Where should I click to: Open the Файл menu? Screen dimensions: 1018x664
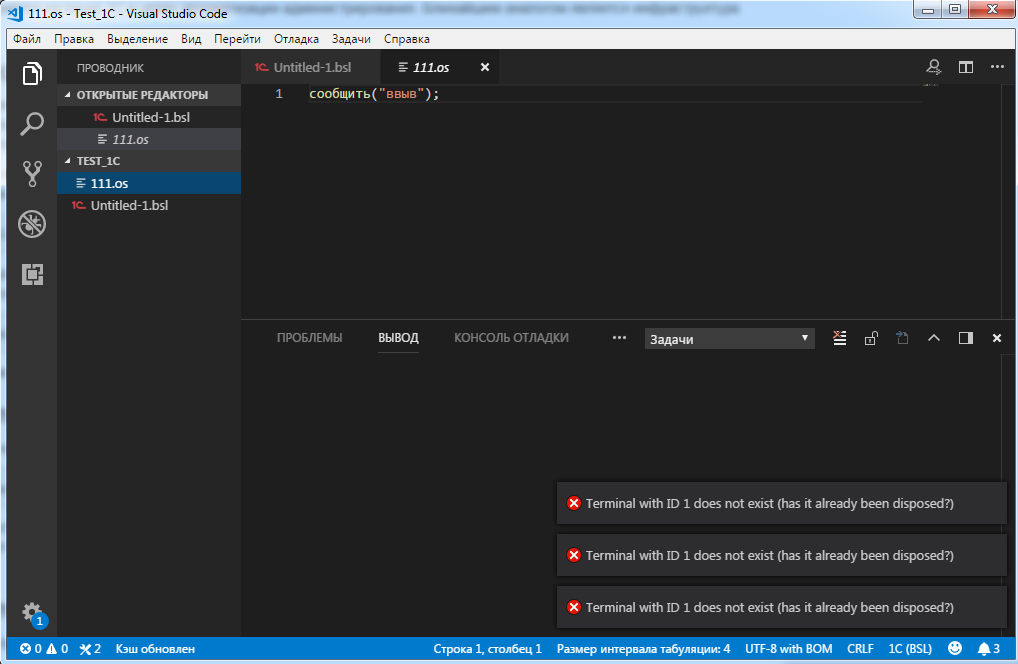pos(27,39)
